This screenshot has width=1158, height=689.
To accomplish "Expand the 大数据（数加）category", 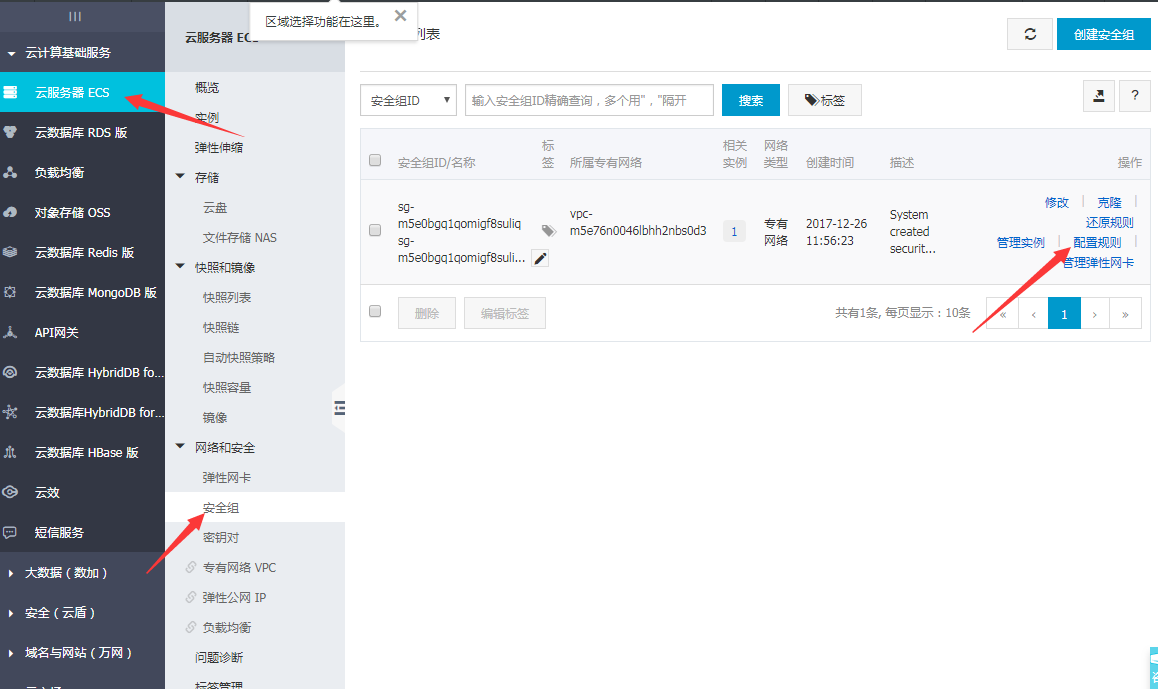I will click(11, 573).
